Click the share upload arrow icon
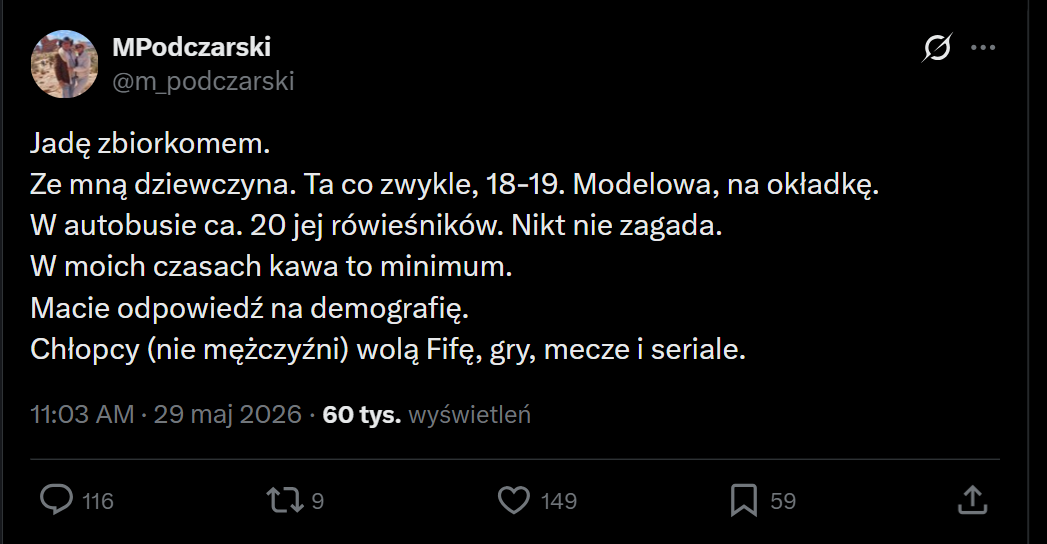This screenshot has height=544, width=1047. (972, 500)
